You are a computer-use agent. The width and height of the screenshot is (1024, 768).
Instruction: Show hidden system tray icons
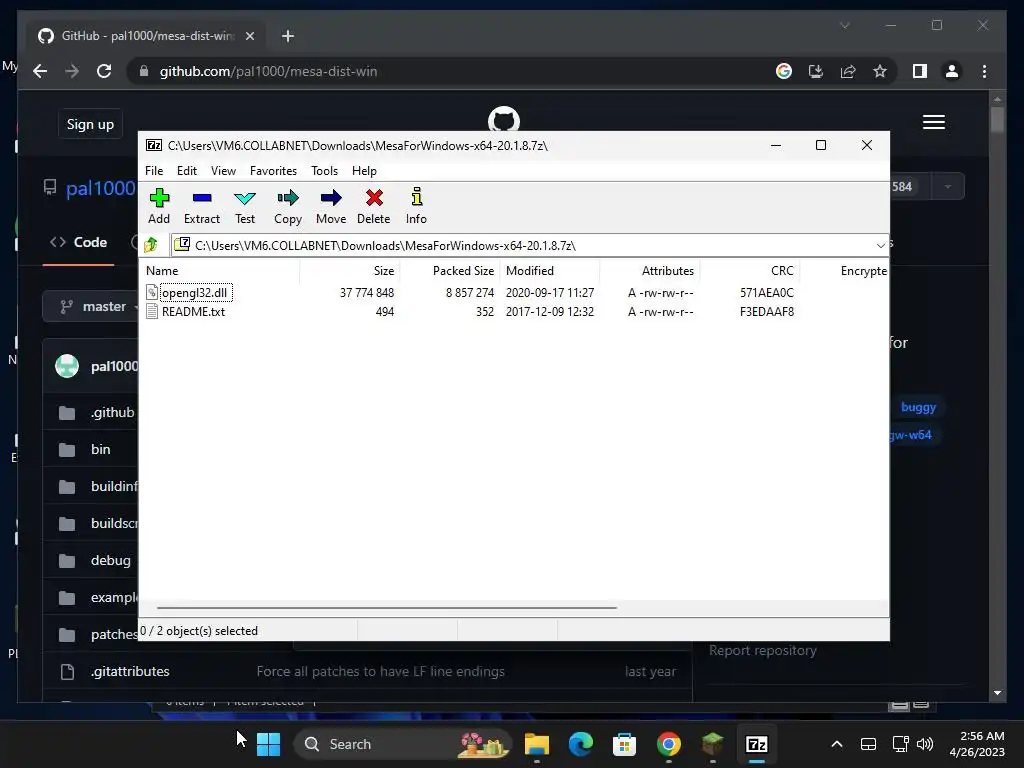pyautogui.click(x=837, y=744)
